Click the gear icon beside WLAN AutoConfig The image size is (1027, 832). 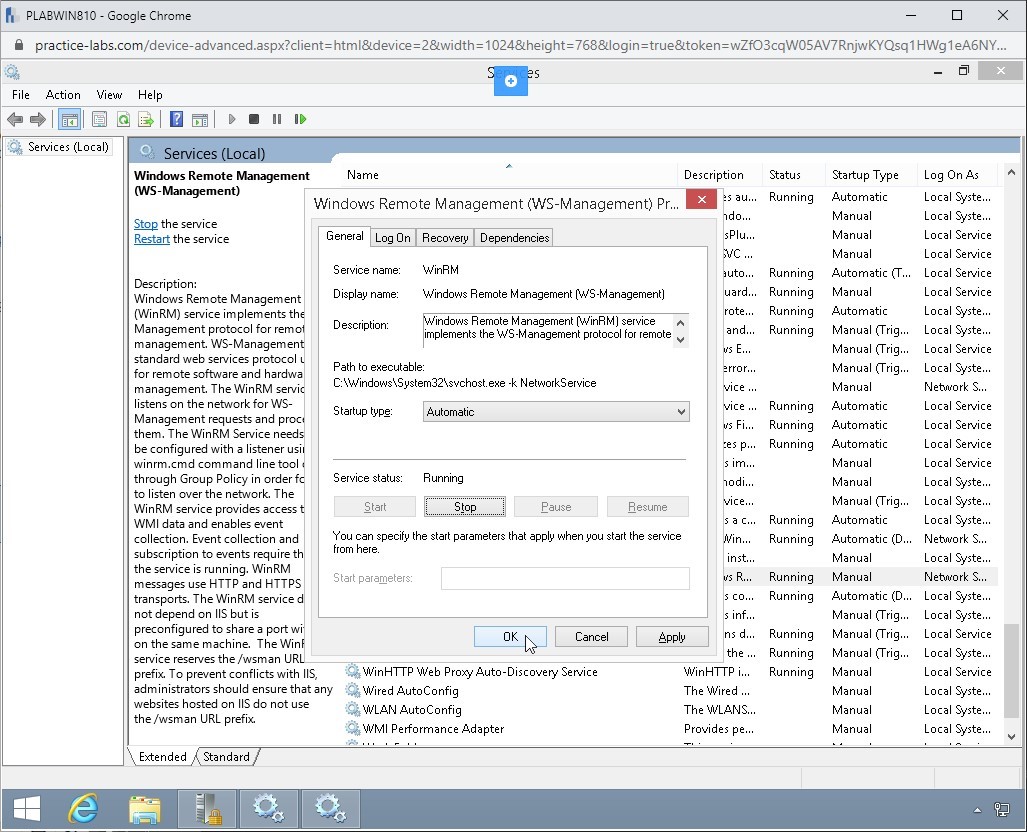click(x=353, y=709)
